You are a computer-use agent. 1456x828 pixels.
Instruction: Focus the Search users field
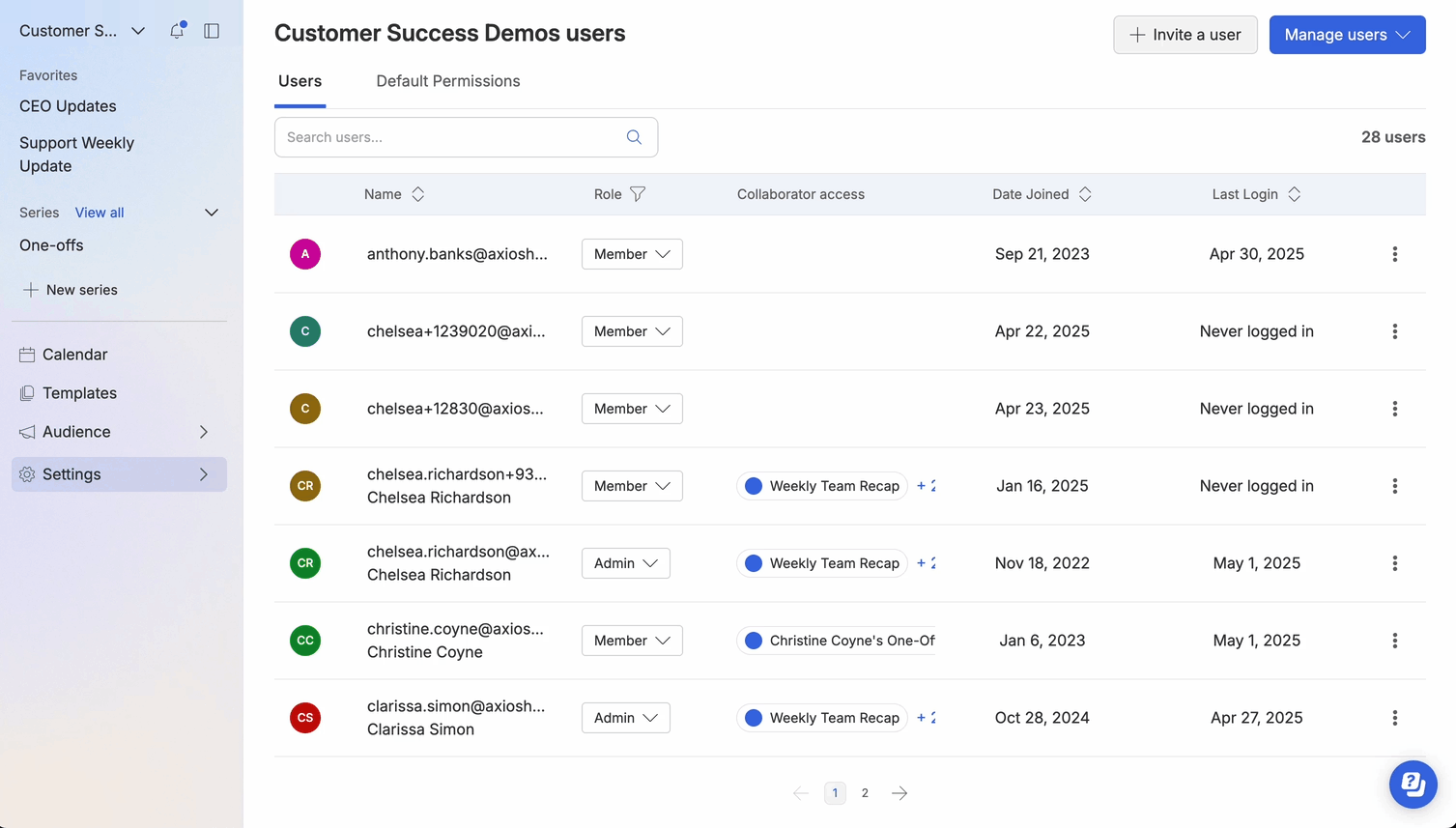point(466,137)
